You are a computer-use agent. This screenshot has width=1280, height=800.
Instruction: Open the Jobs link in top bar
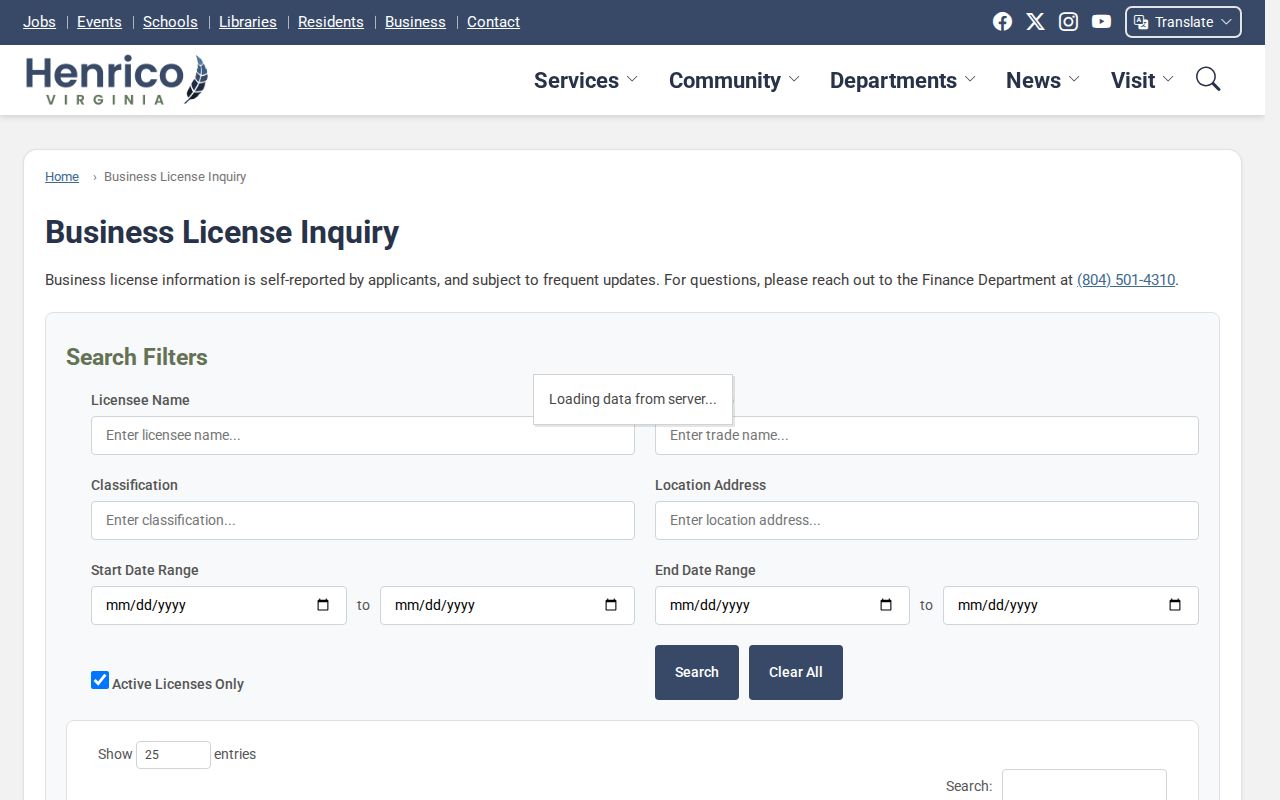39,22
